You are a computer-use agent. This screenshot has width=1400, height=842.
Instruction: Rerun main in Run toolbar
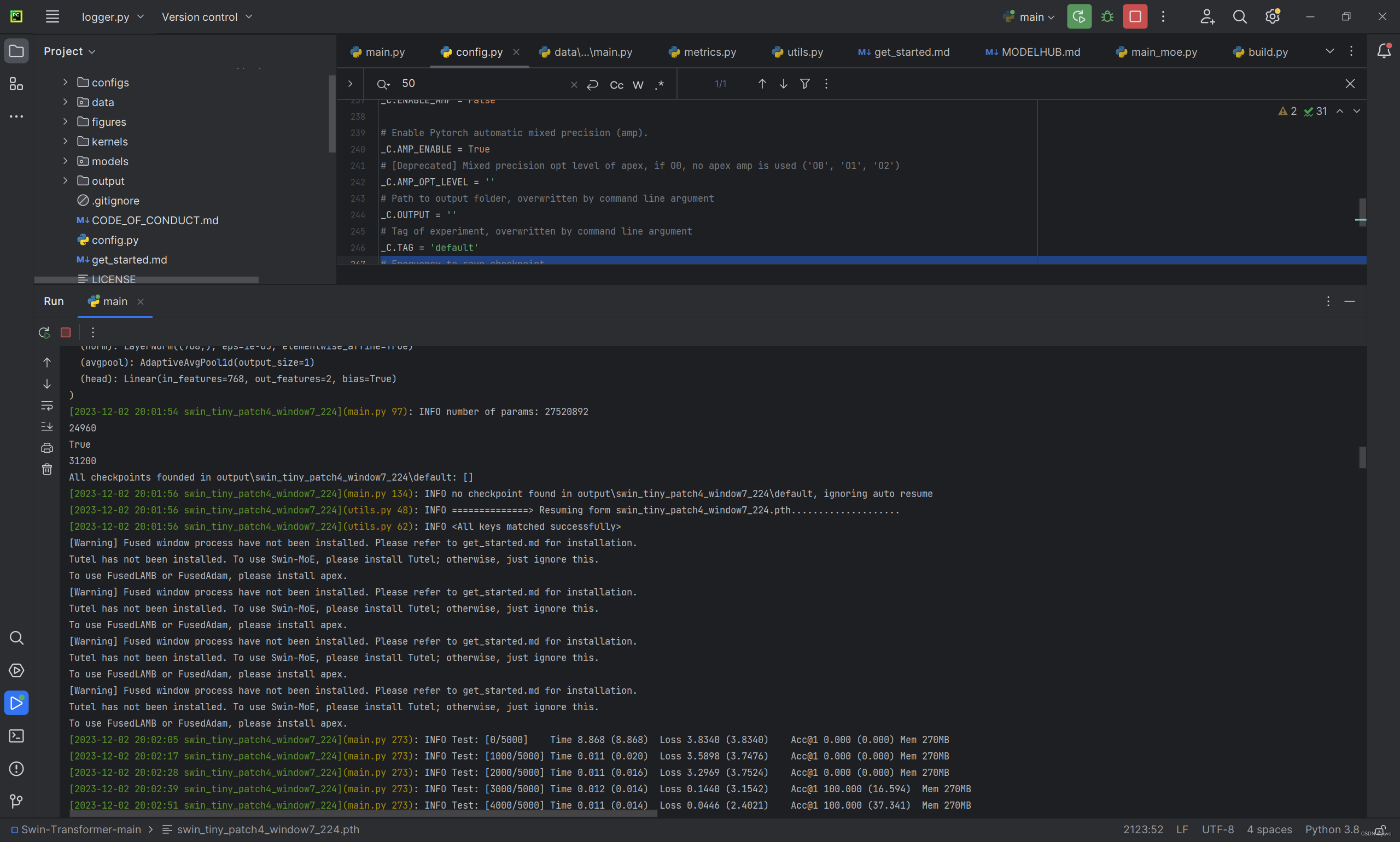click(x=44, y=332)
